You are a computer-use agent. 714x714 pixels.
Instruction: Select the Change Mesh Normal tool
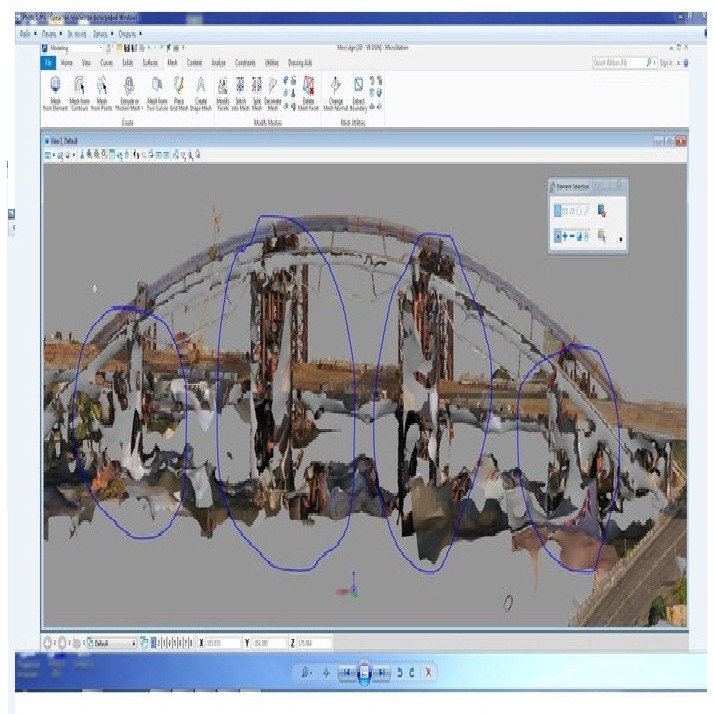pos(336,93)
